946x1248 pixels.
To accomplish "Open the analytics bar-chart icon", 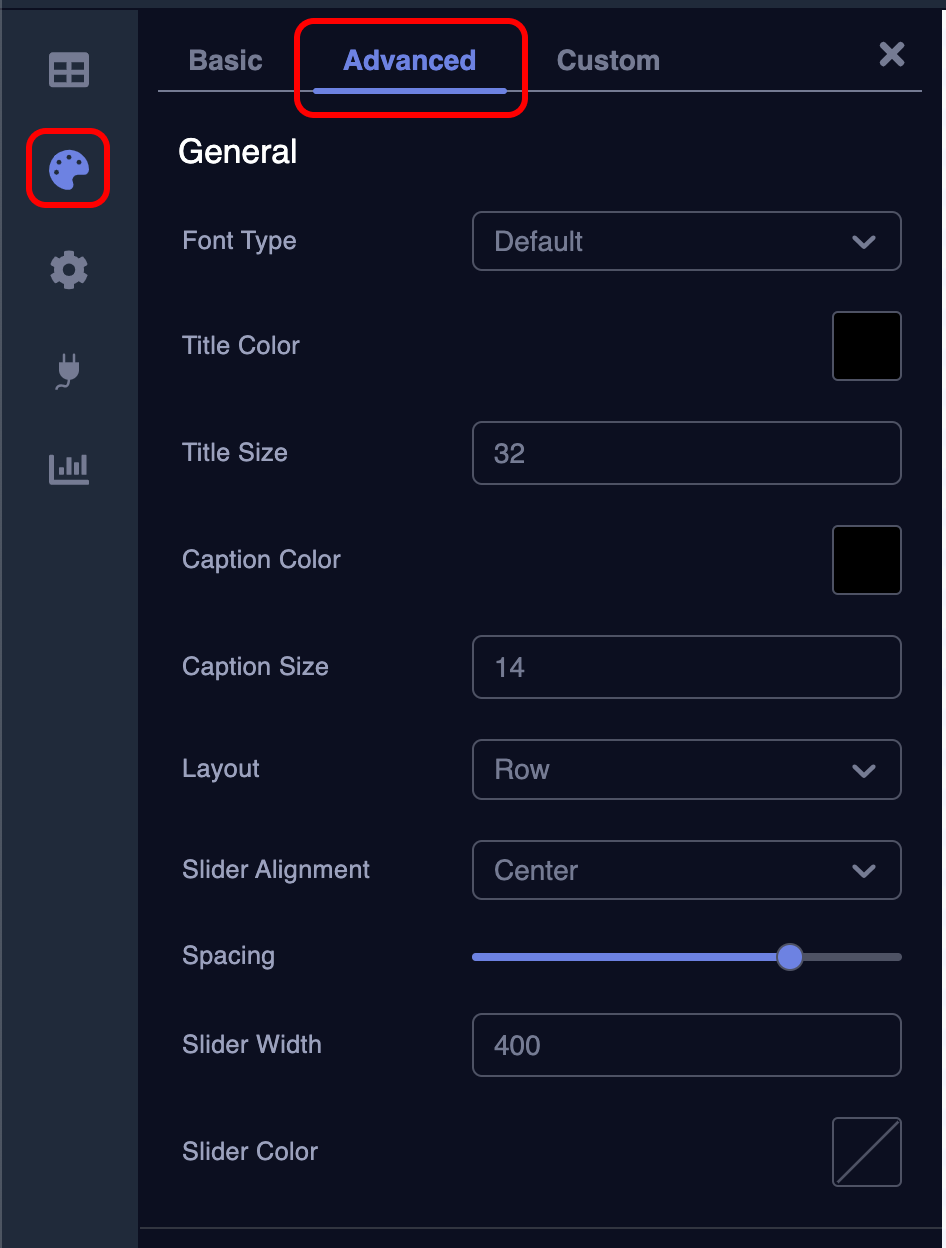I will [x=68, y=468].
